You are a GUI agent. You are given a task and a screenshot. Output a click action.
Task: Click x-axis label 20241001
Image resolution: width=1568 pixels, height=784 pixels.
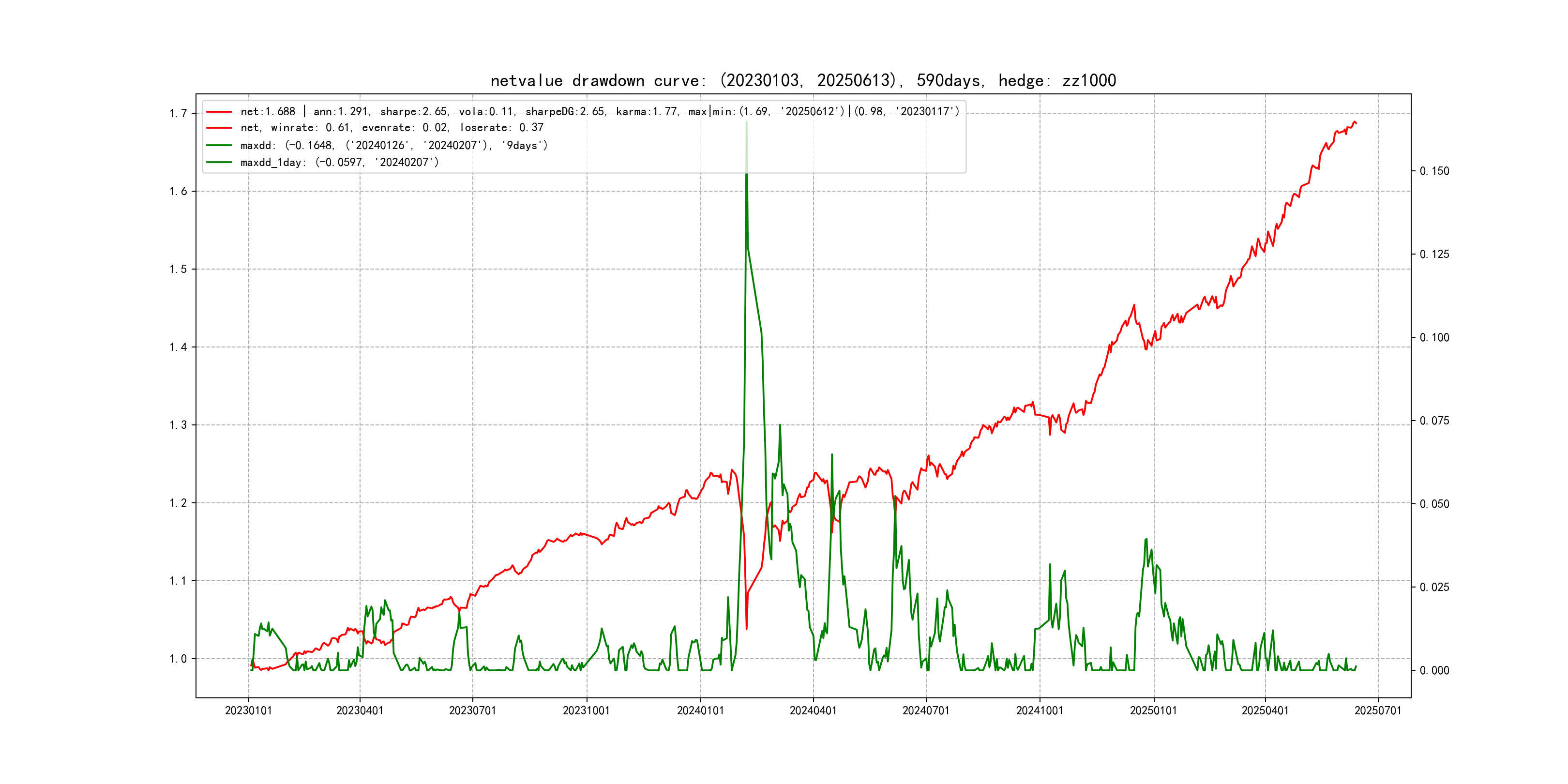pos(1040,711)
